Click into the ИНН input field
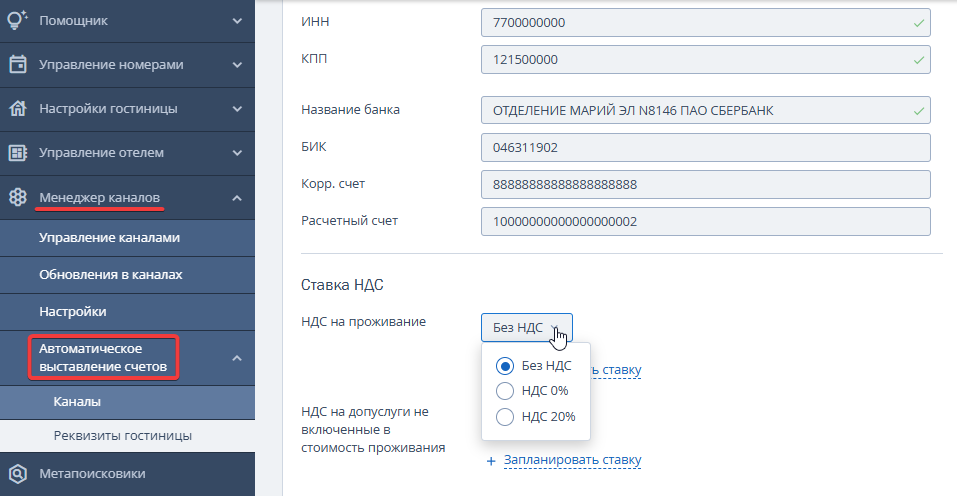 point(706,23)
